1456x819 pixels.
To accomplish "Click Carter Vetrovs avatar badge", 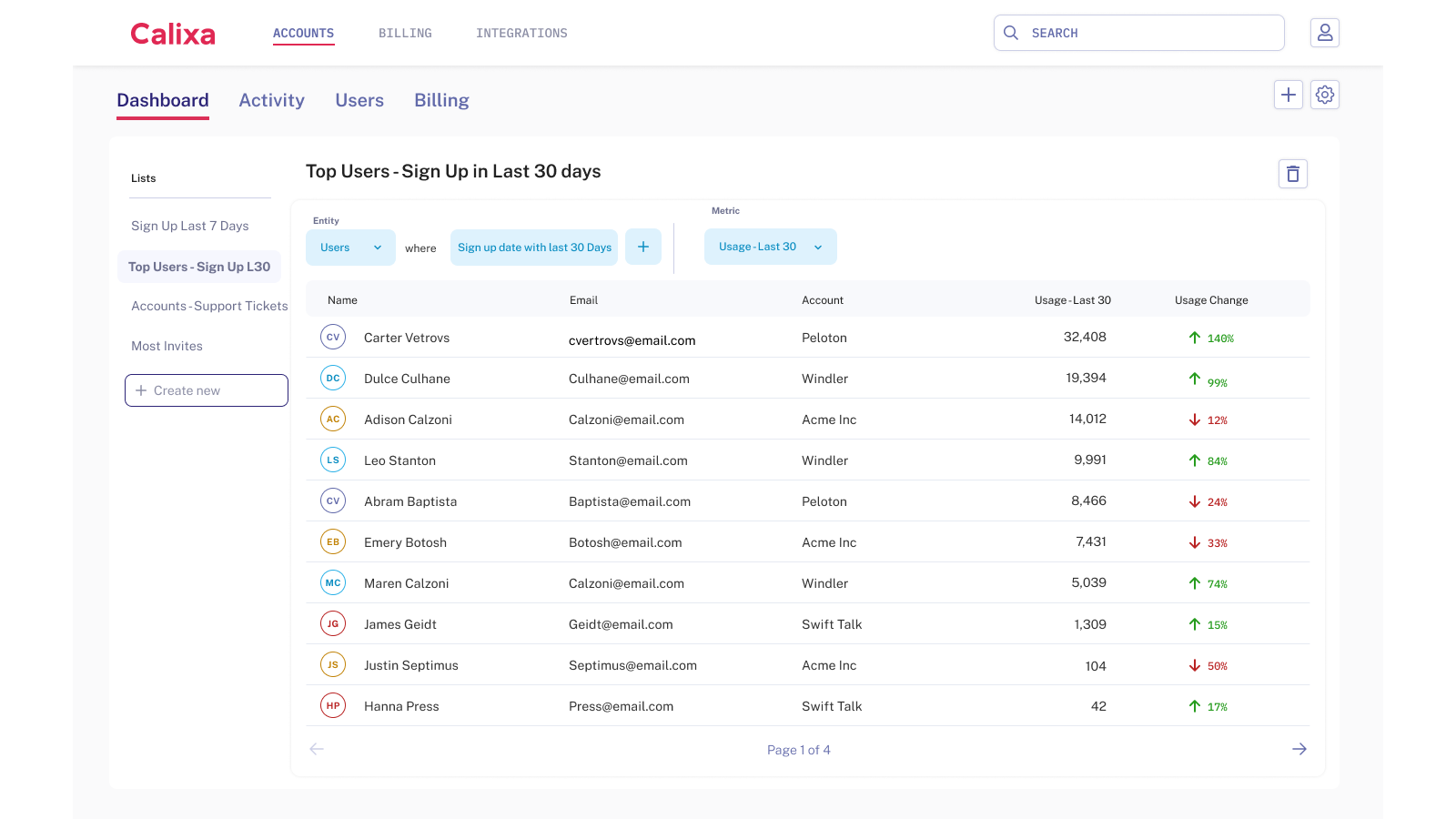I will [x=333, y=337].
